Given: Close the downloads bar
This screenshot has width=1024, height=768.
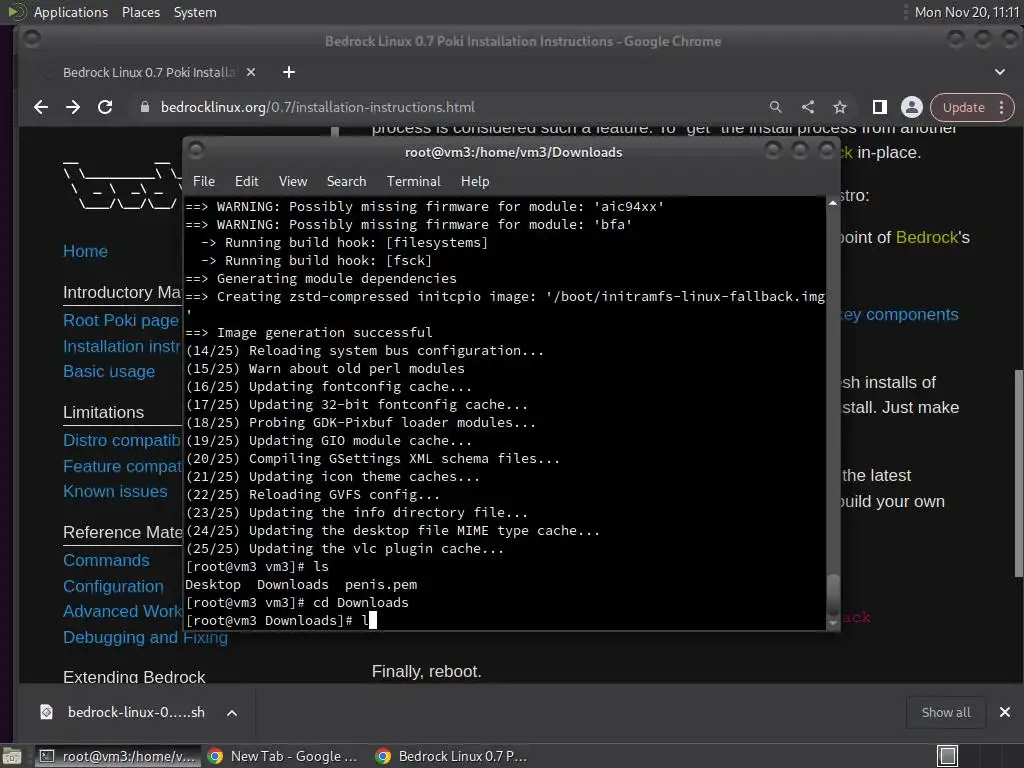Looking at the screenshot, I should tap(1005, 712).
